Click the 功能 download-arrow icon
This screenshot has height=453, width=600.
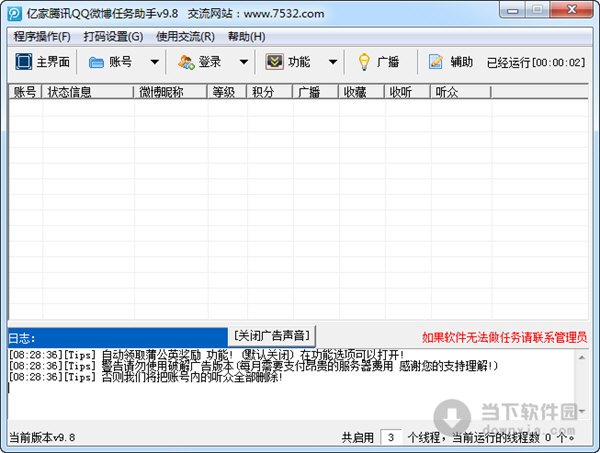274,62
